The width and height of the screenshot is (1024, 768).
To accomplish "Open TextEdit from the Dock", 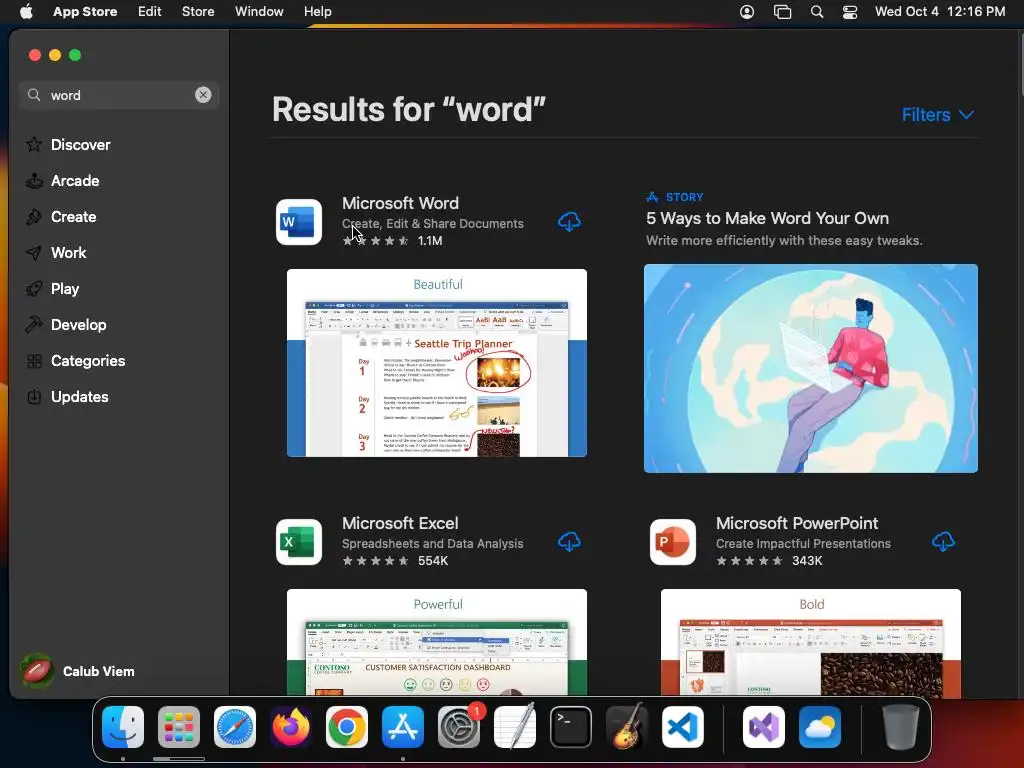I will 515,727.
